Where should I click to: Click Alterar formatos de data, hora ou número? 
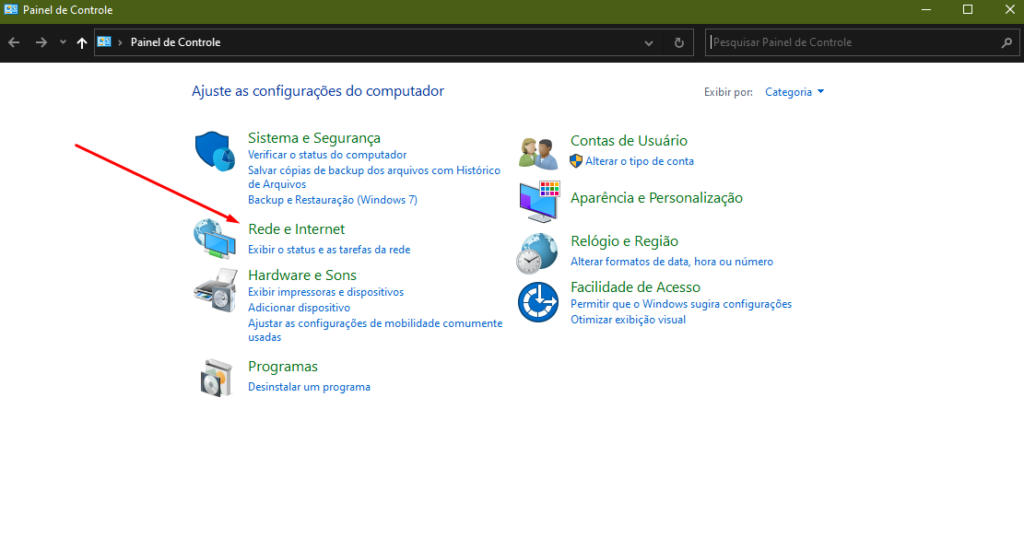coord(671,261)
